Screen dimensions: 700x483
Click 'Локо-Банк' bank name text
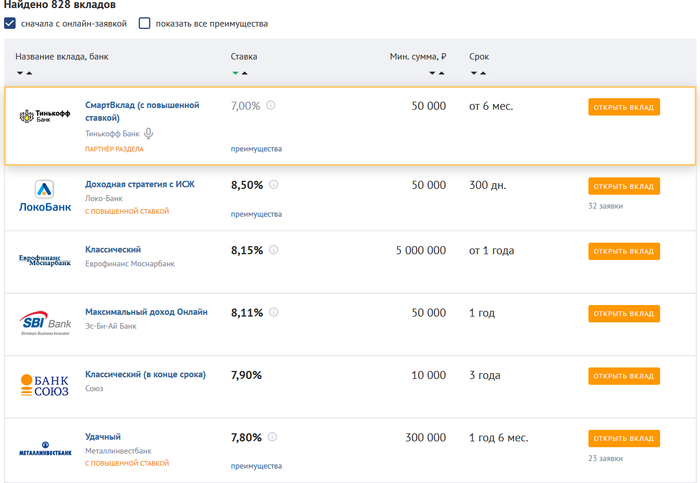tap(104, 198)
